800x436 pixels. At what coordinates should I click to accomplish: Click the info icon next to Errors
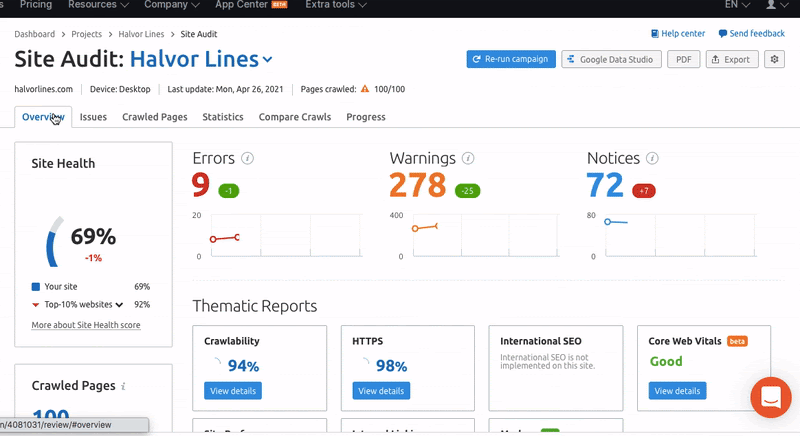[x=248, y=158]
